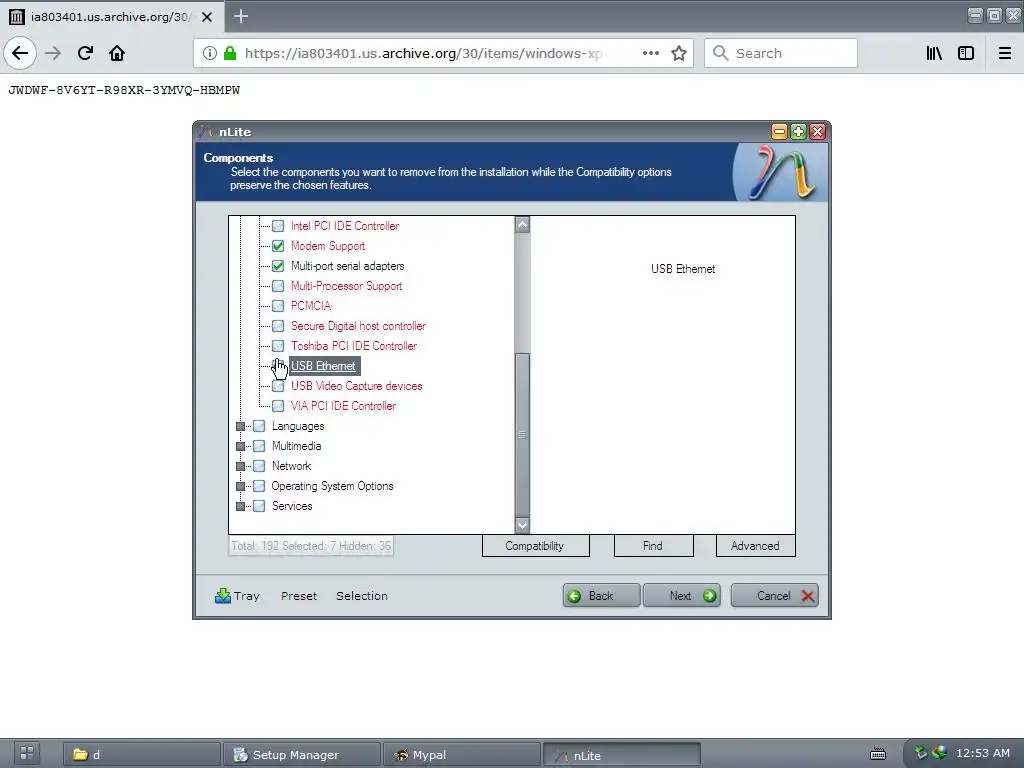Tick the PCMCIA checkbox
Image resolution: width=1024 pixels, height=768 pixels.
tap(278, 306)
